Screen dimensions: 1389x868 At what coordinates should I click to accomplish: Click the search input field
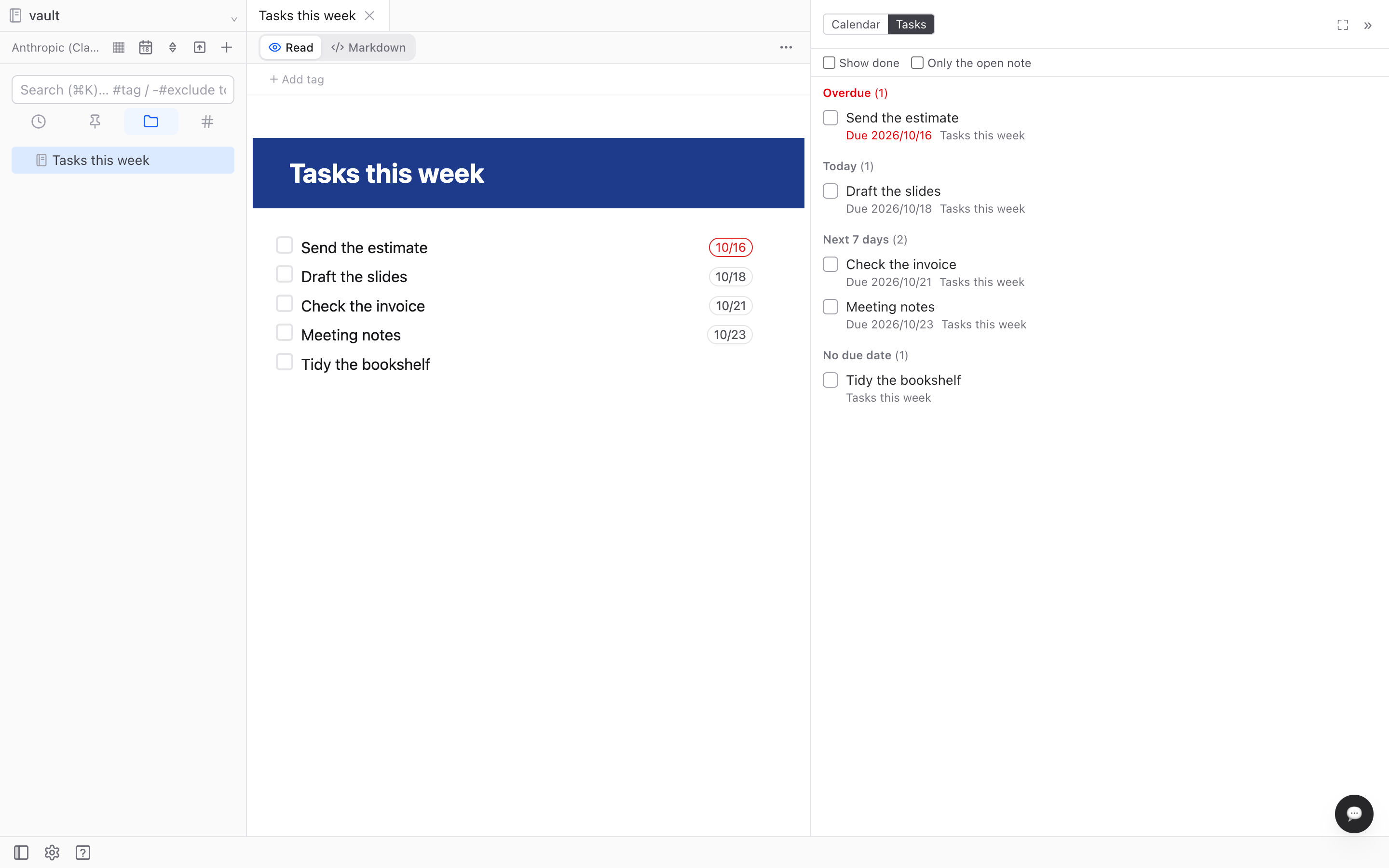123,90
